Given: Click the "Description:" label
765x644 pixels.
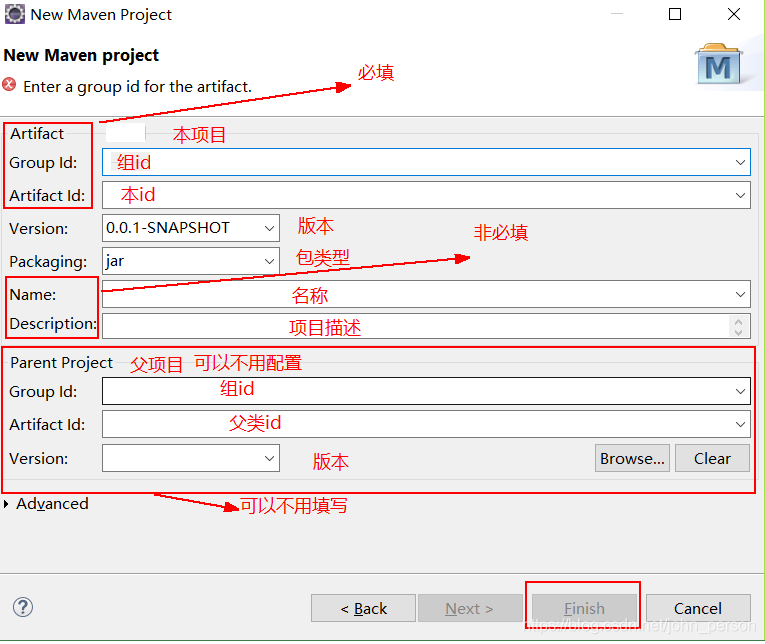Looking at the screenshot, I should click(x=53, y=323).
